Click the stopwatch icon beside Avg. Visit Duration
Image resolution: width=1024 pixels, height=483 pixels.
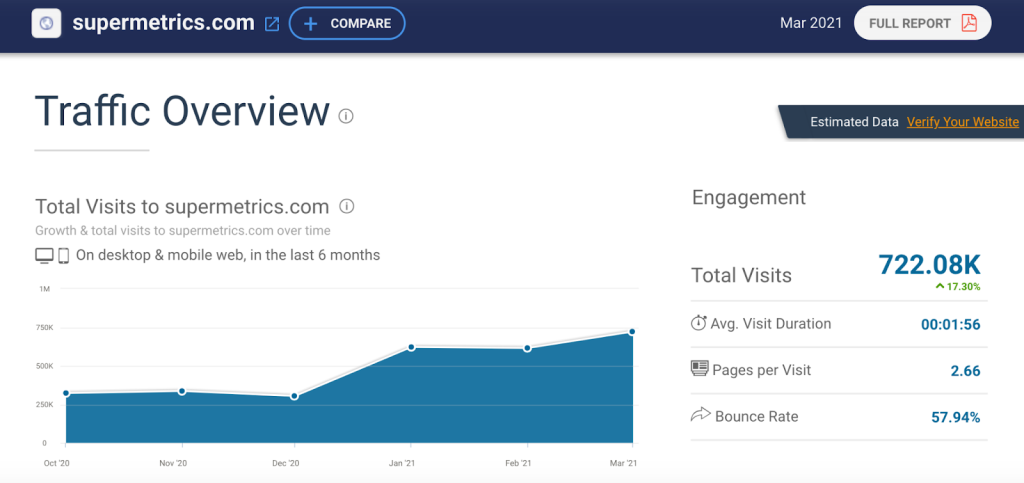pyautogui.click(x=699, y=322)
